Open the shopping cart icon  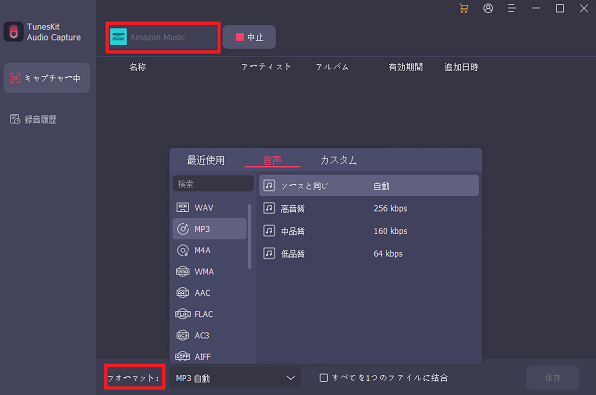(464, 8)
